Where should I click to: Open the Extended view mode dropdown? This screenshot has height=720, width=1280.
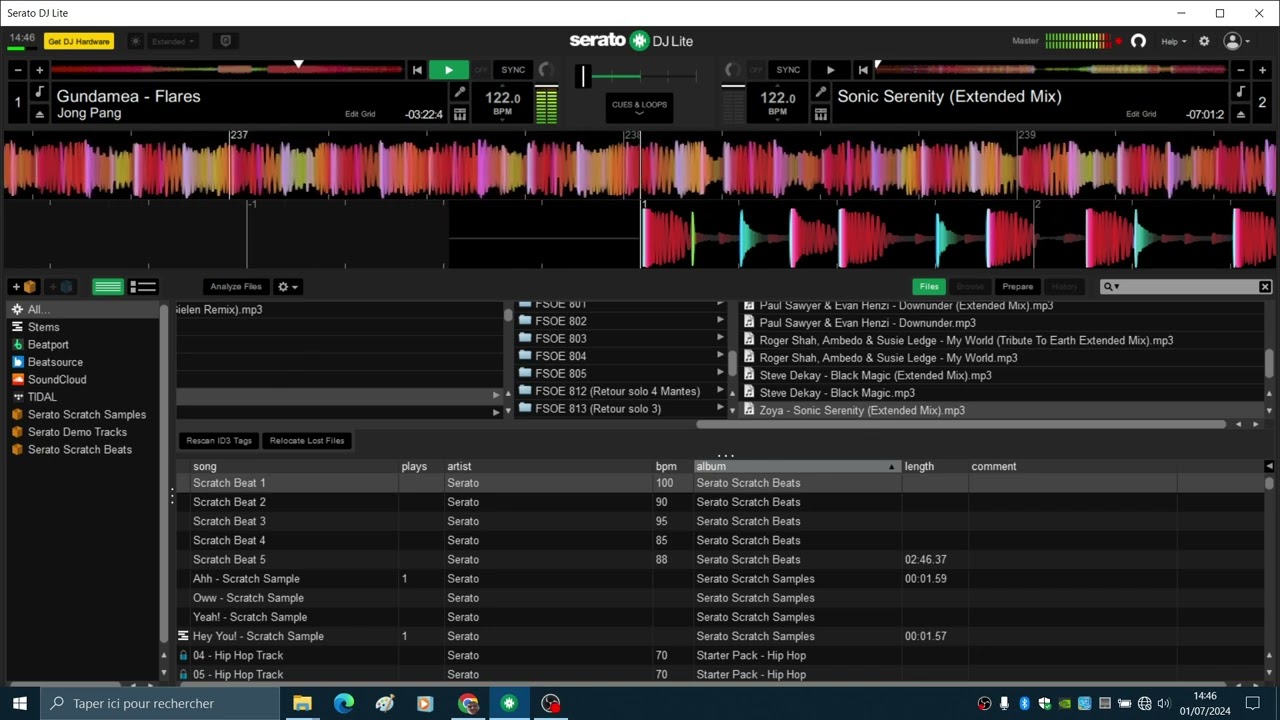pyautogui.click(x=174, y=41)
